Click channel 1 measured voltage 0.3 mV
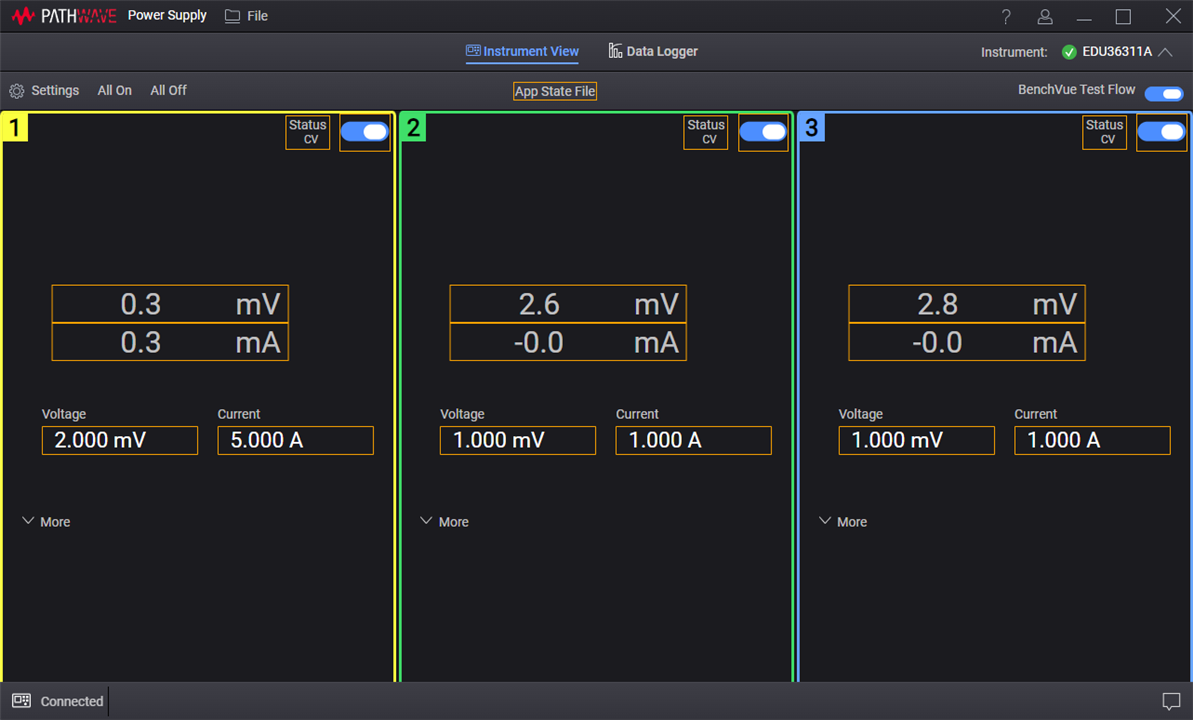Screen dimensions: 1193x720 pos(170,304)
